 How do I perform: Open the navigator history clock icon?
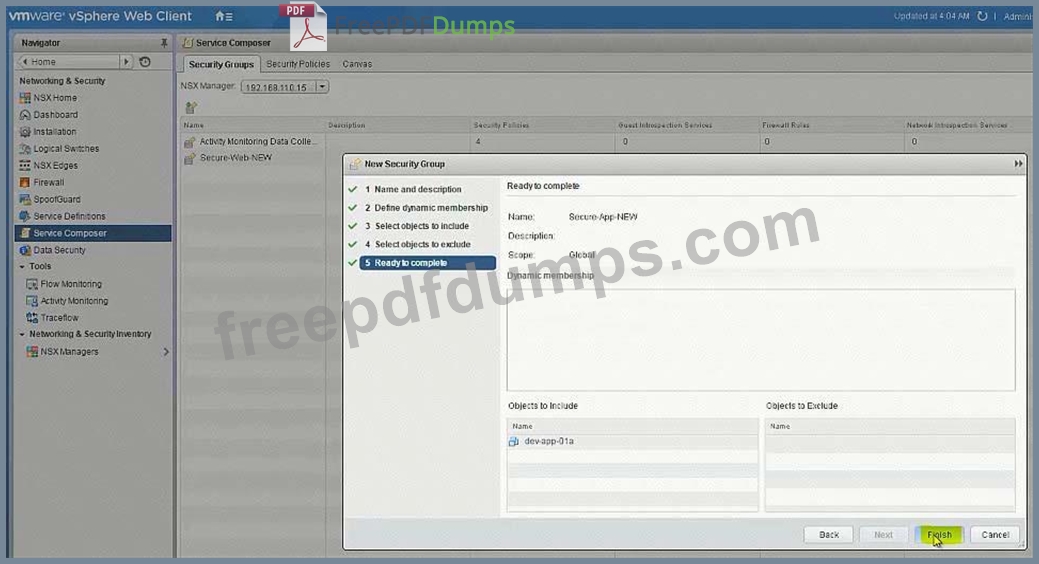click(x=145, y=62)
